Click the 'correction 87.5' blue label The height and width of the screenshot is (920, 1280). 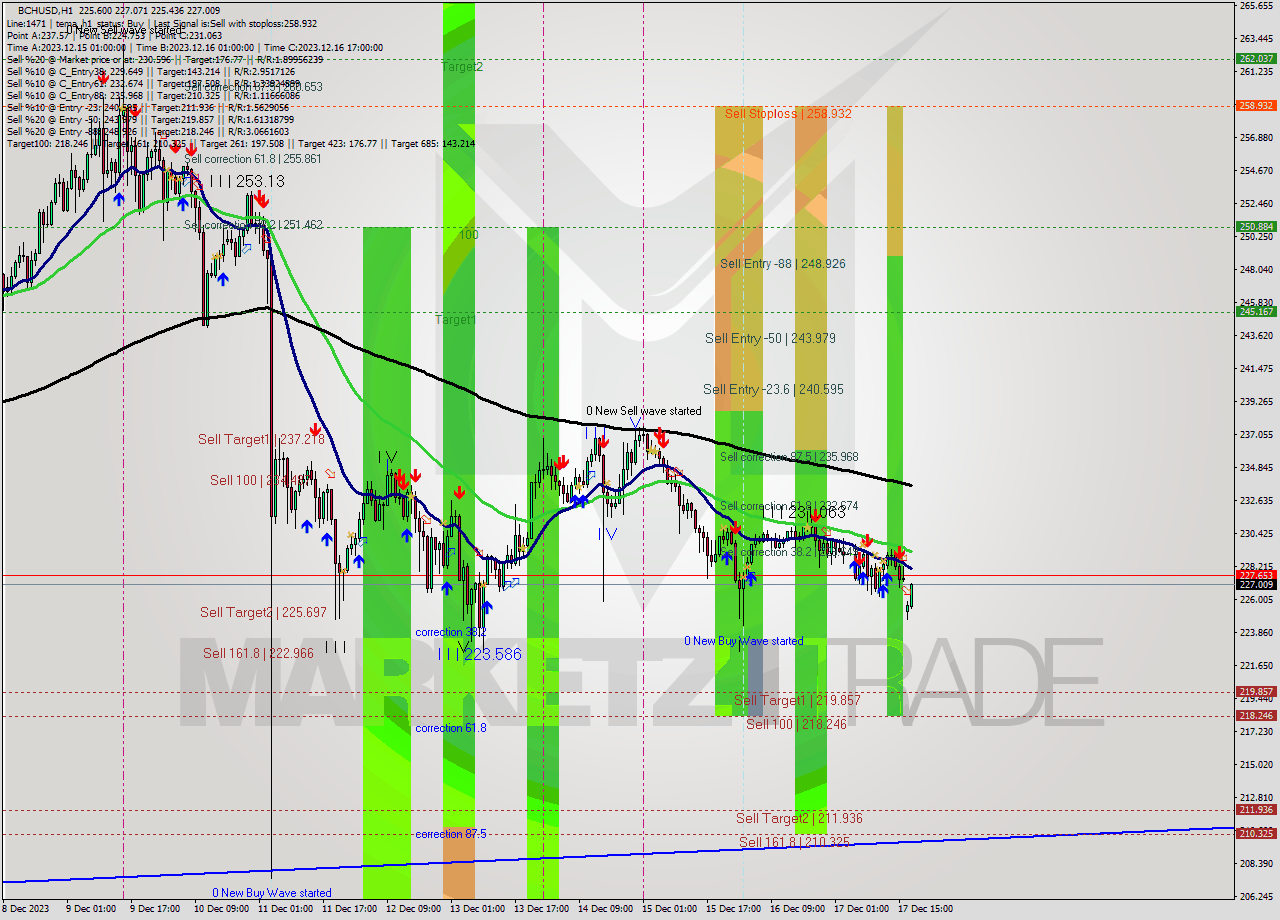pos(451,834)
